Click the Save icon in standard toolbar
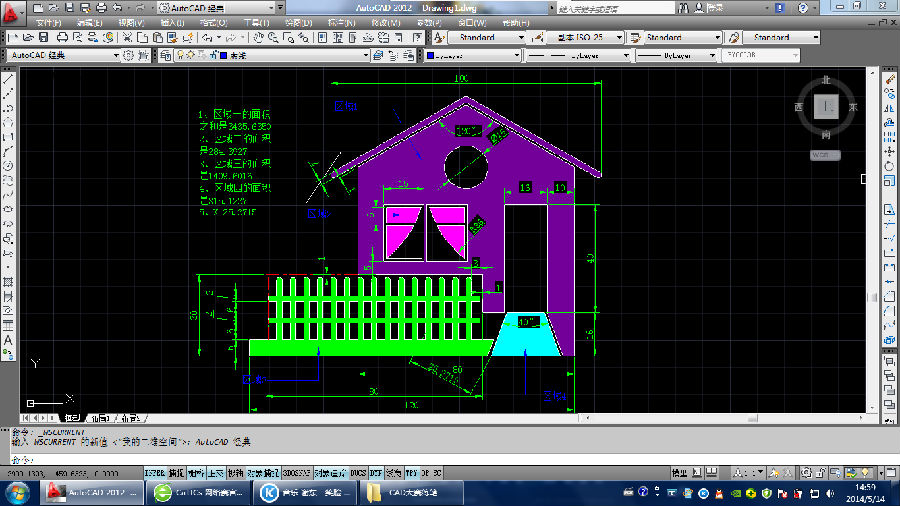This screenshot has height=506, width=900. [43, 37]
